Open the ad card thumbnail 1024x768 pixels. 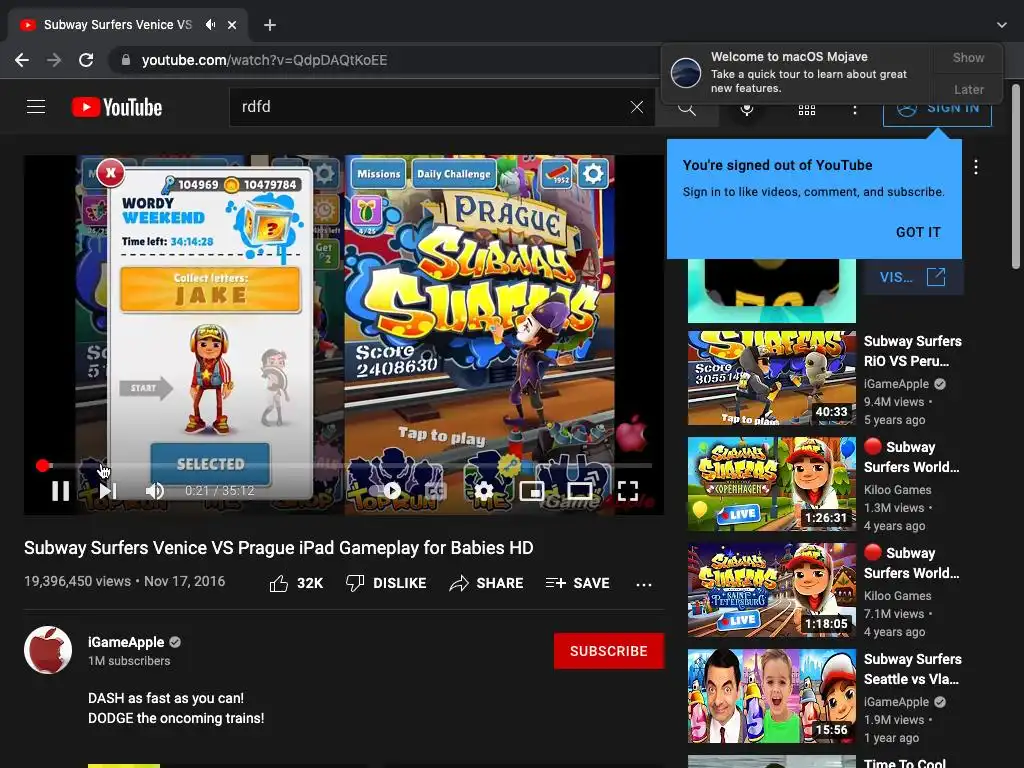click(771, 291)
